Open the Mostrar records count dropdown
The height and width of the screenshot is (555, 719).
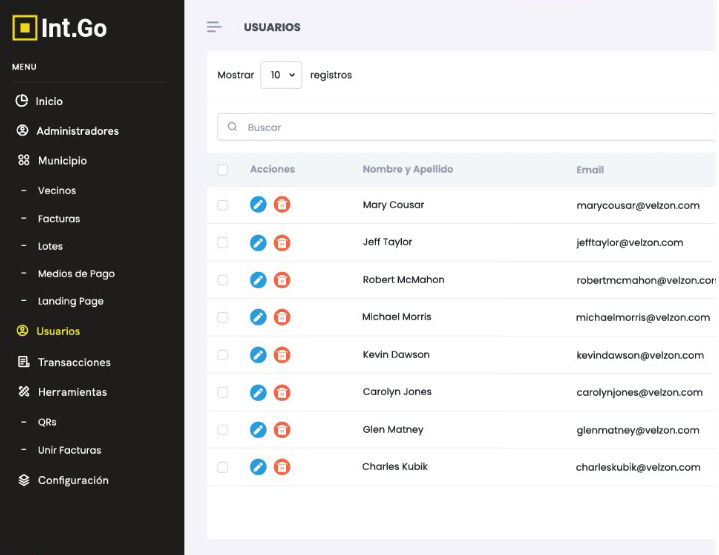coord(281,75)
